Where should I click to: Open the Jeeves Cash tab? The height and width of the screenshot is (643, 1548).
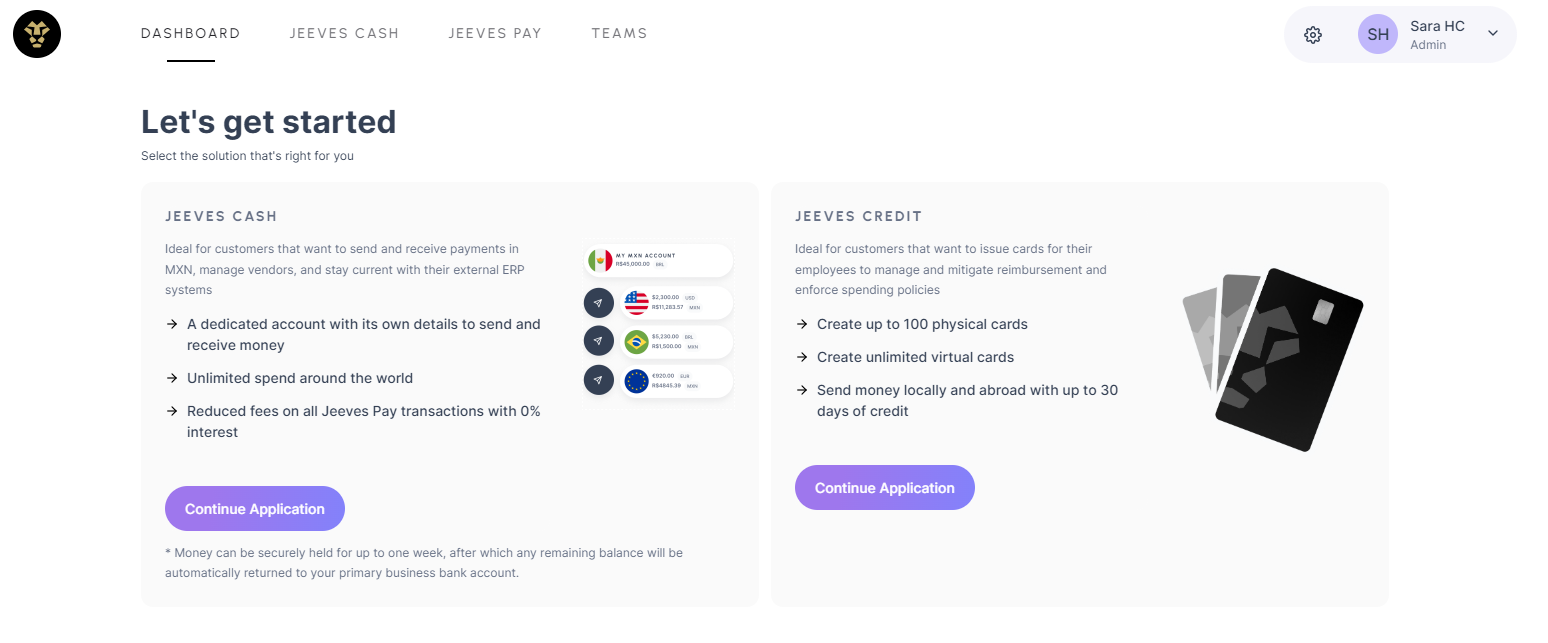click(344, 33)
